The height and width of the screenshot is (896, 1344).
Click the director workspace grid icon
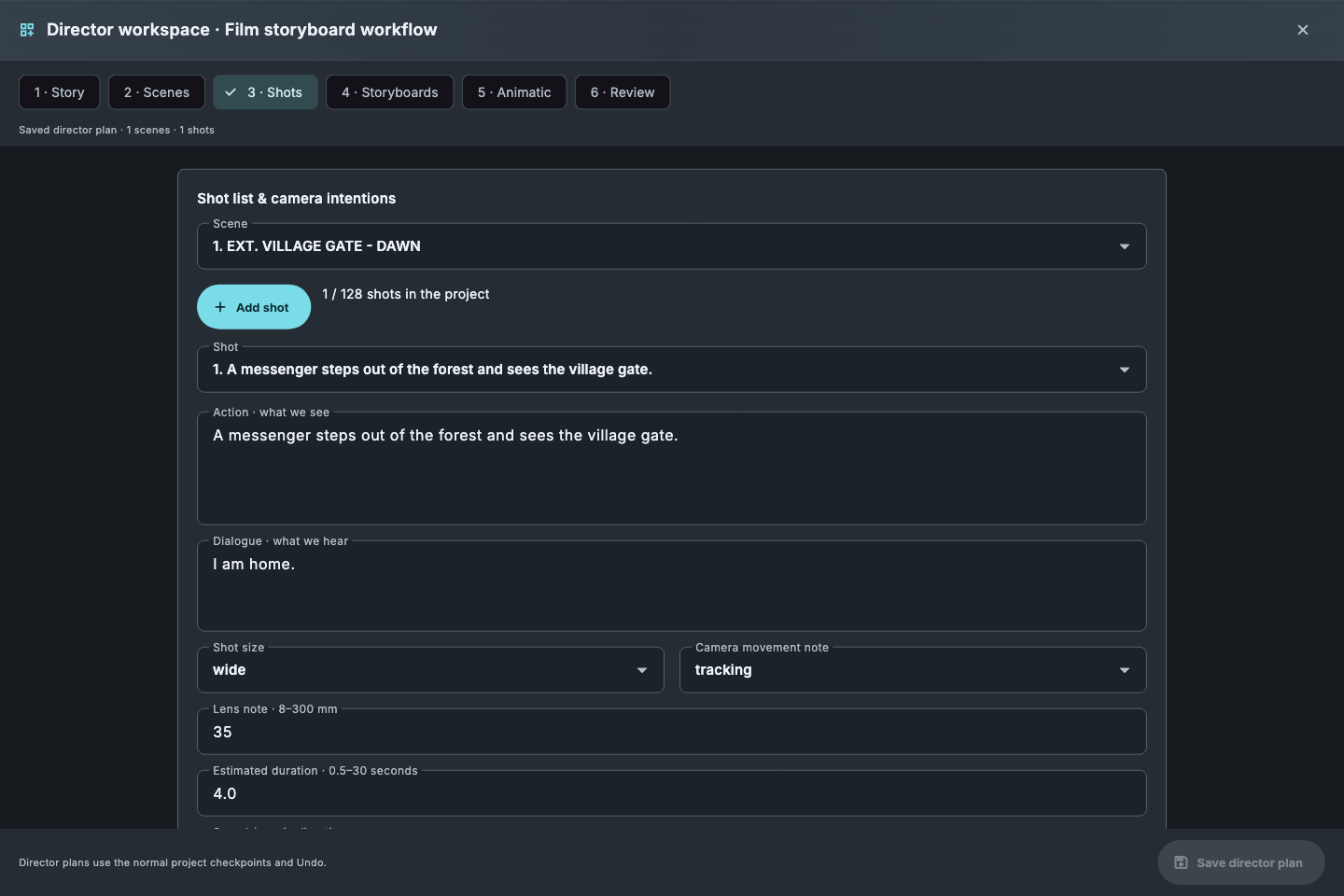pos(27,30)
